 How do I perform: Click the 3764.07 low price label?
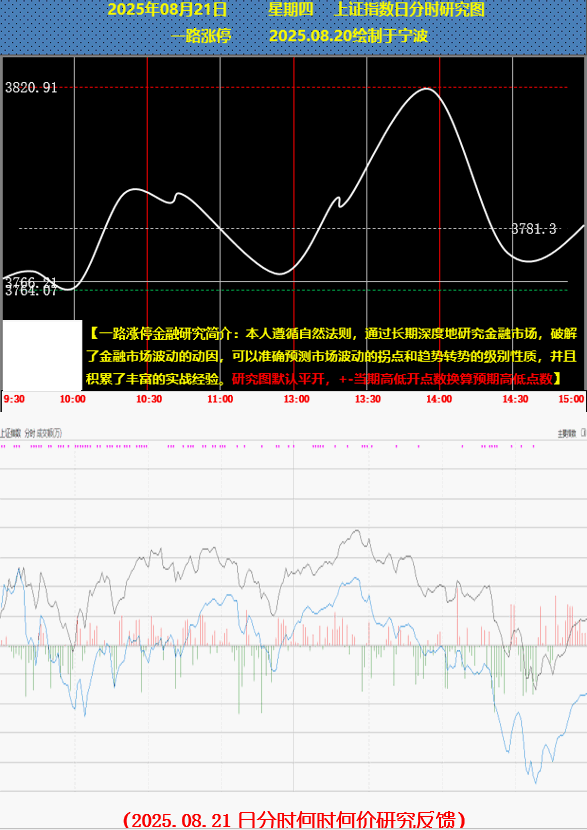point(31,291)
